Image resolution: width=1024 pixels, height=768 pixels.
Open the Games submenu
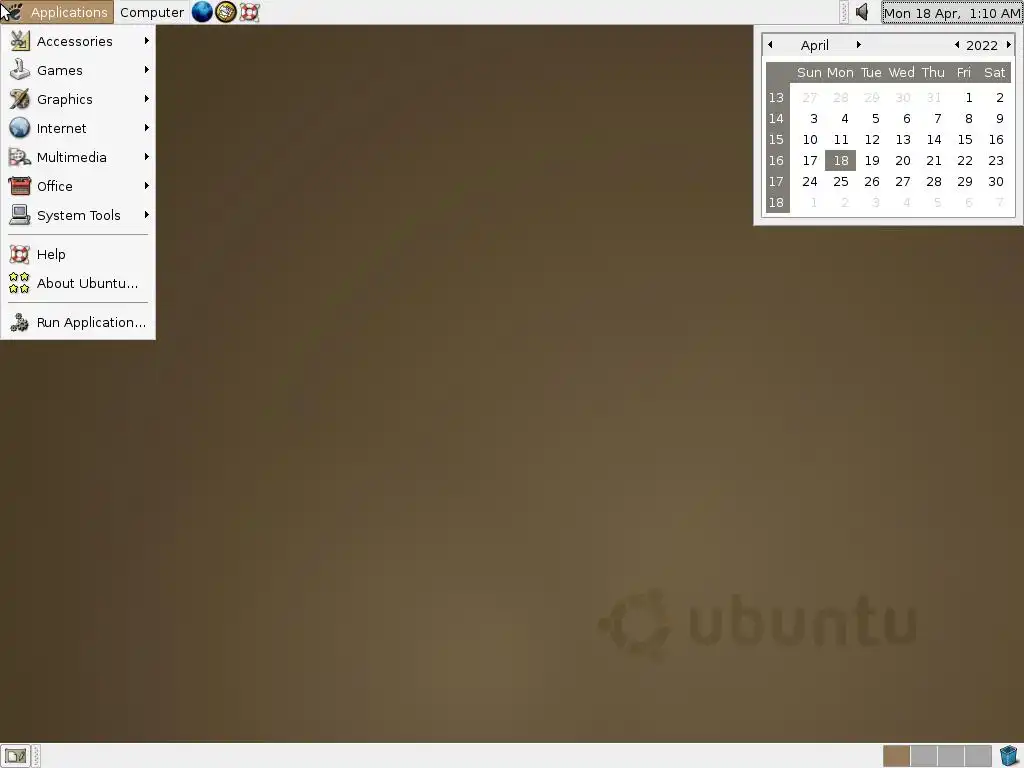[x=78, y=70]
